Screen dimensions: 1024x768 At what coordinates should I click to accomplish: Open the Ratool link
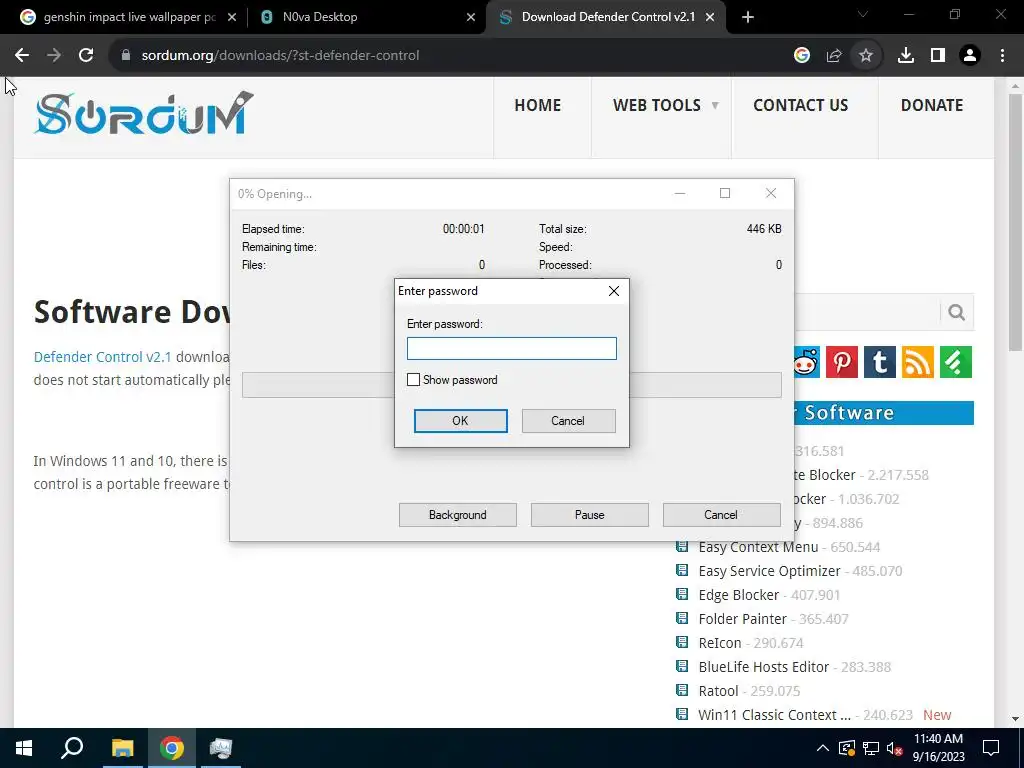[x=718, y=691]
